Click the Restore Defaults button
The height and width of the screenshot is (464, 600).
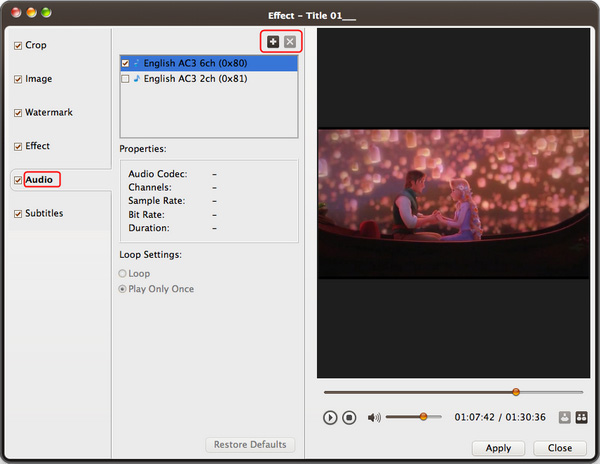pos(250,444)
